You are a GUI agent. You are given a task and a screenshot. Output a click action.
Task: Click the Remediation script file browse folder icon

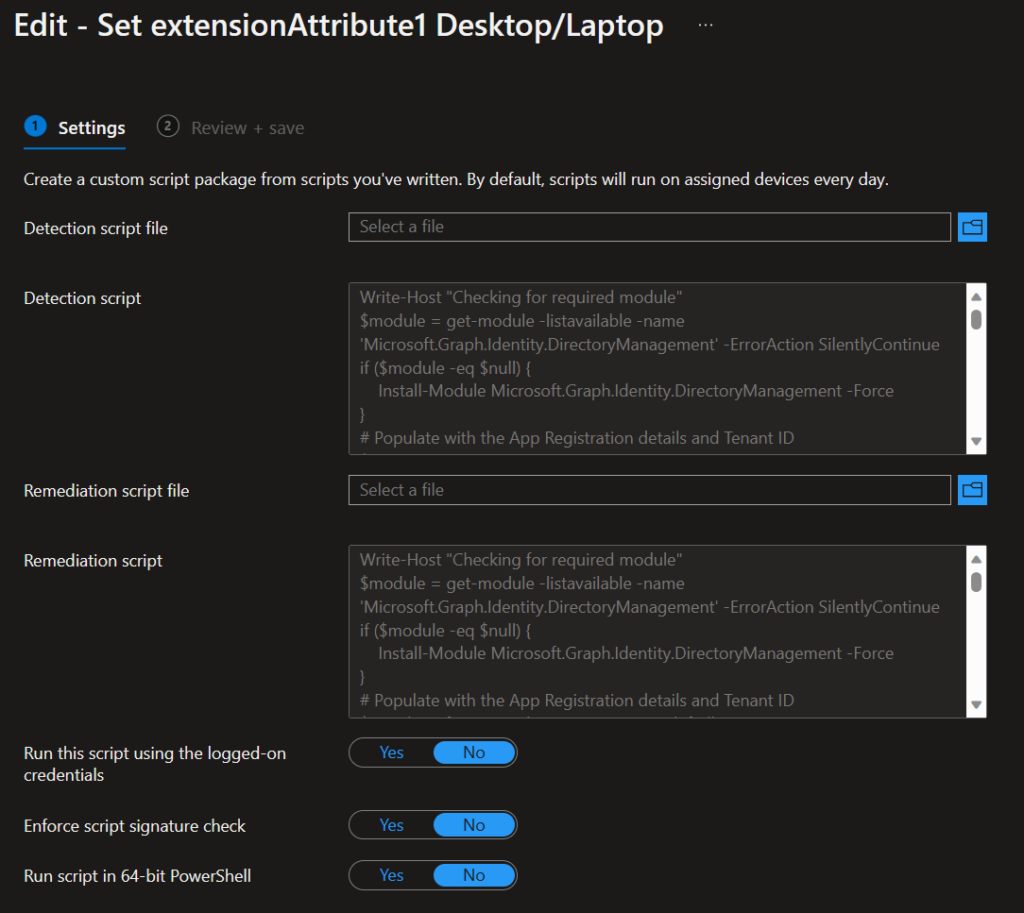pos(972,490)
